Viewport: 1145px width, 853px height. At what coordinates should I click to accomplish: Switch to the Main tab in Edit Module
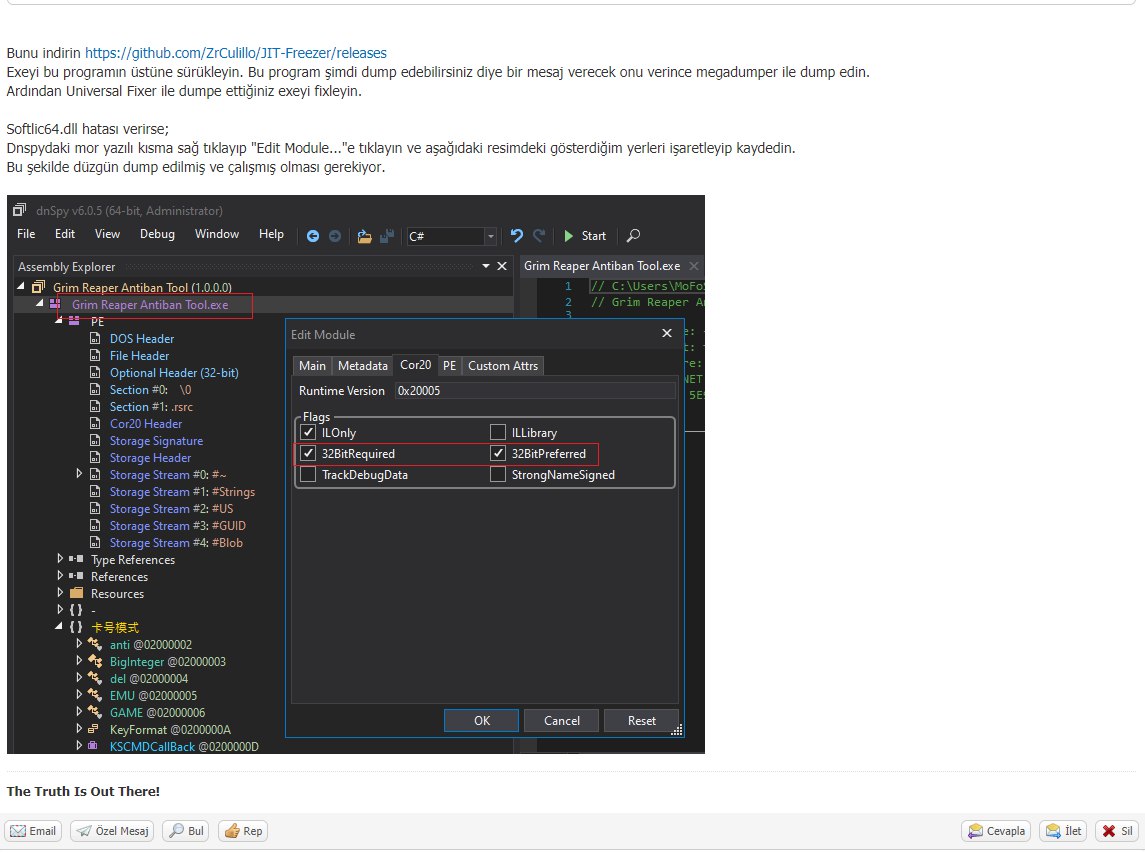(x=312, y=365)
